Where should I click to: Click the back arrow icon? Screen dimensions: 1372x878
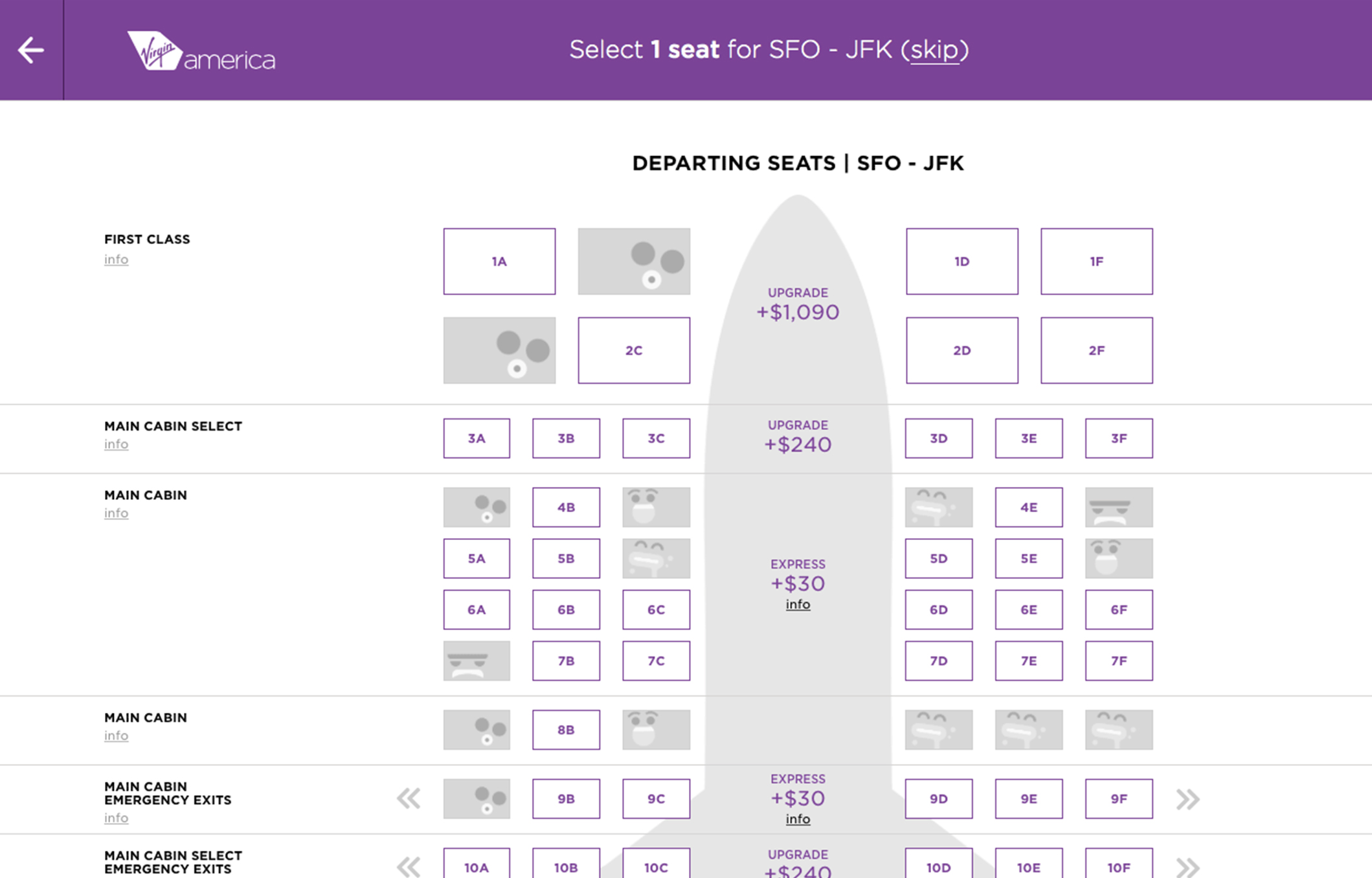[30, 50]
